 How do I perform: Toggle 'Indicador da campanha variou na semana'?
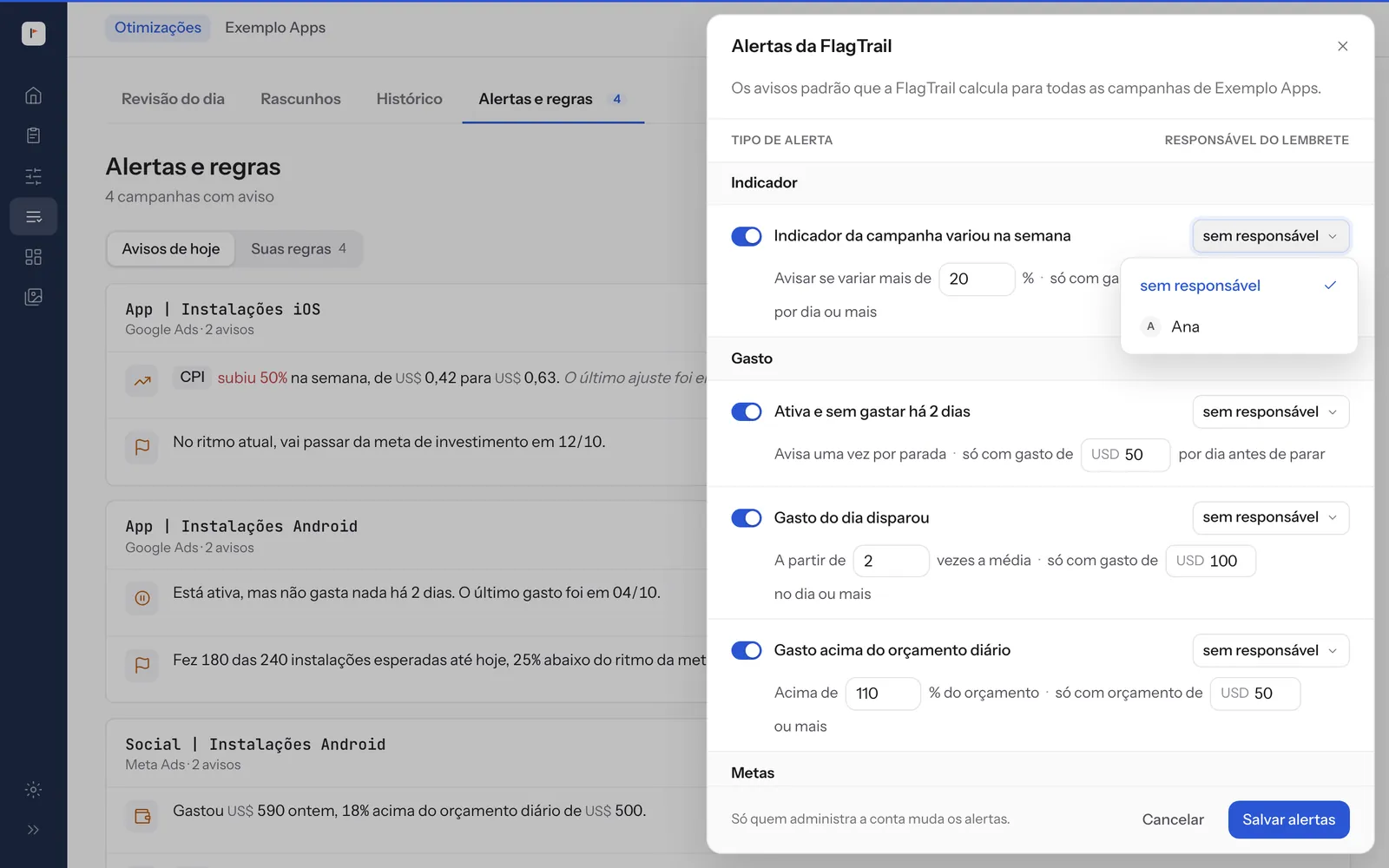tap(747, 236)
